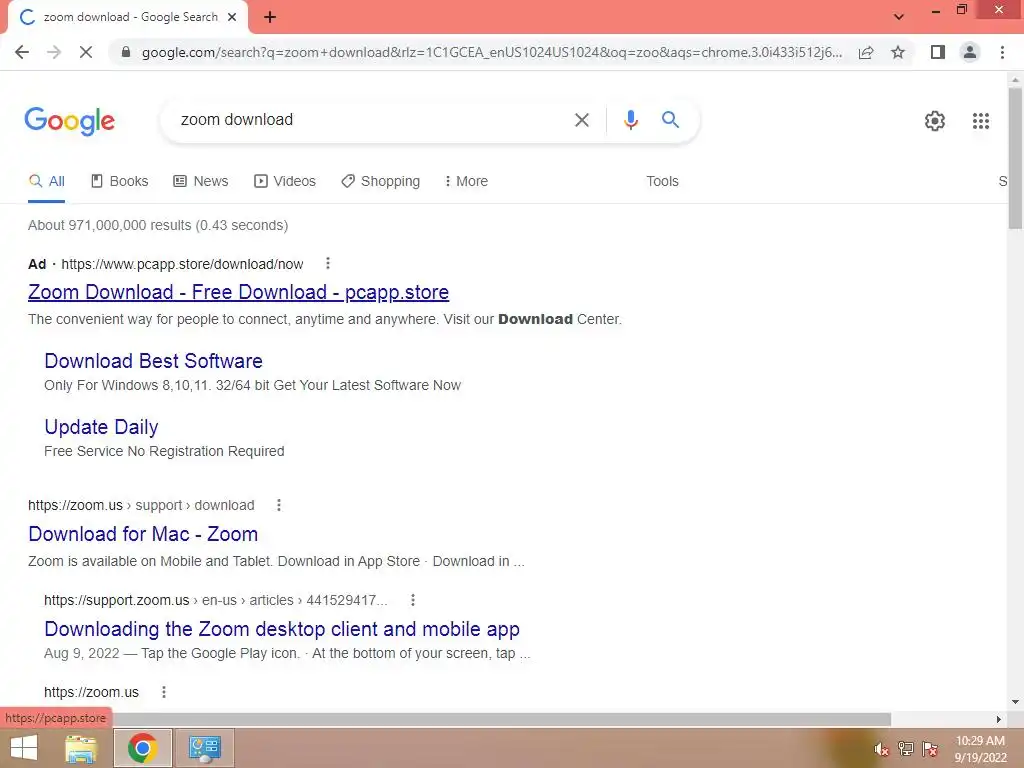Switch to Videos results

click(x=285, y=182)
